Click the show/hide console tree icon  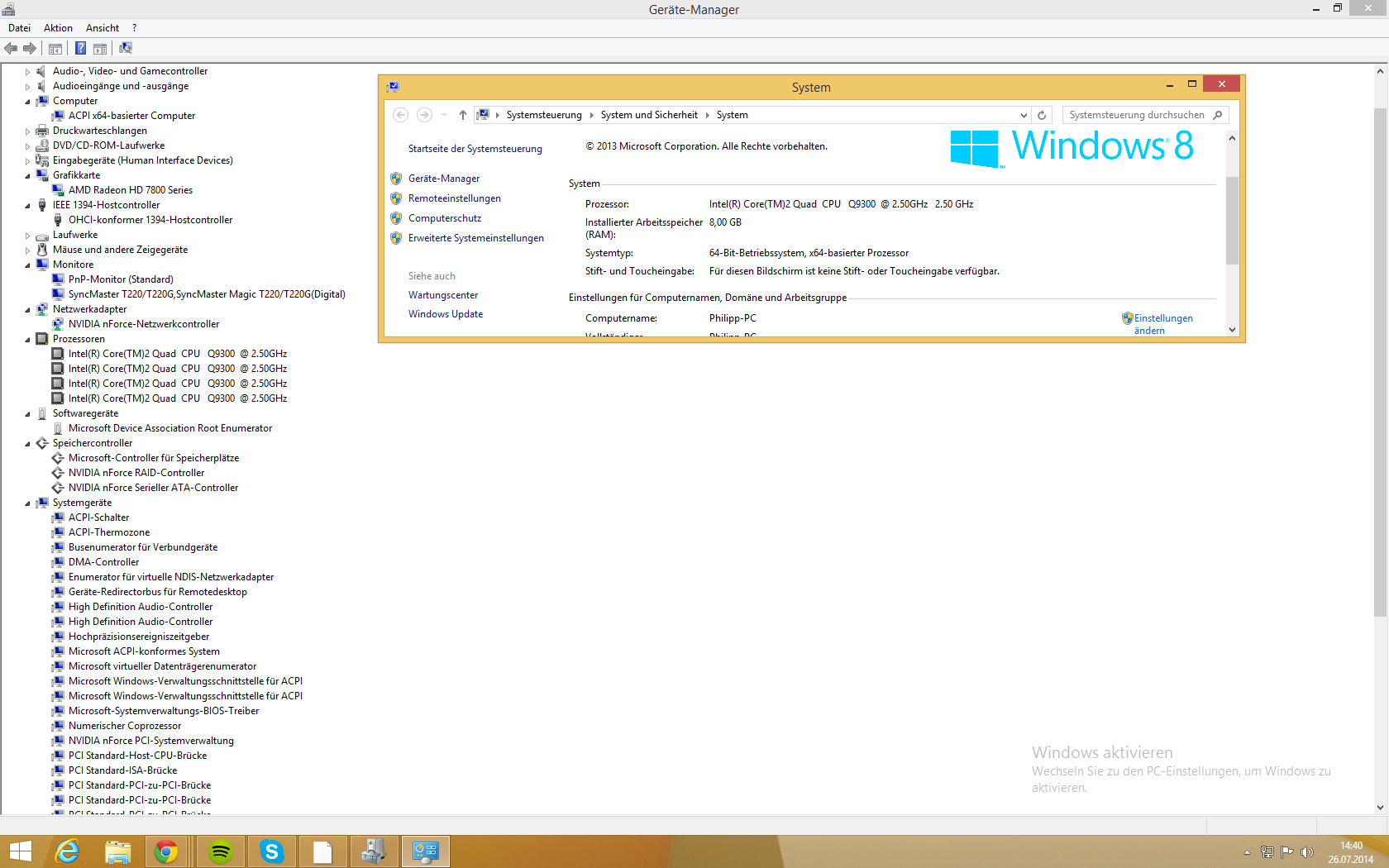tap(55, 48)
